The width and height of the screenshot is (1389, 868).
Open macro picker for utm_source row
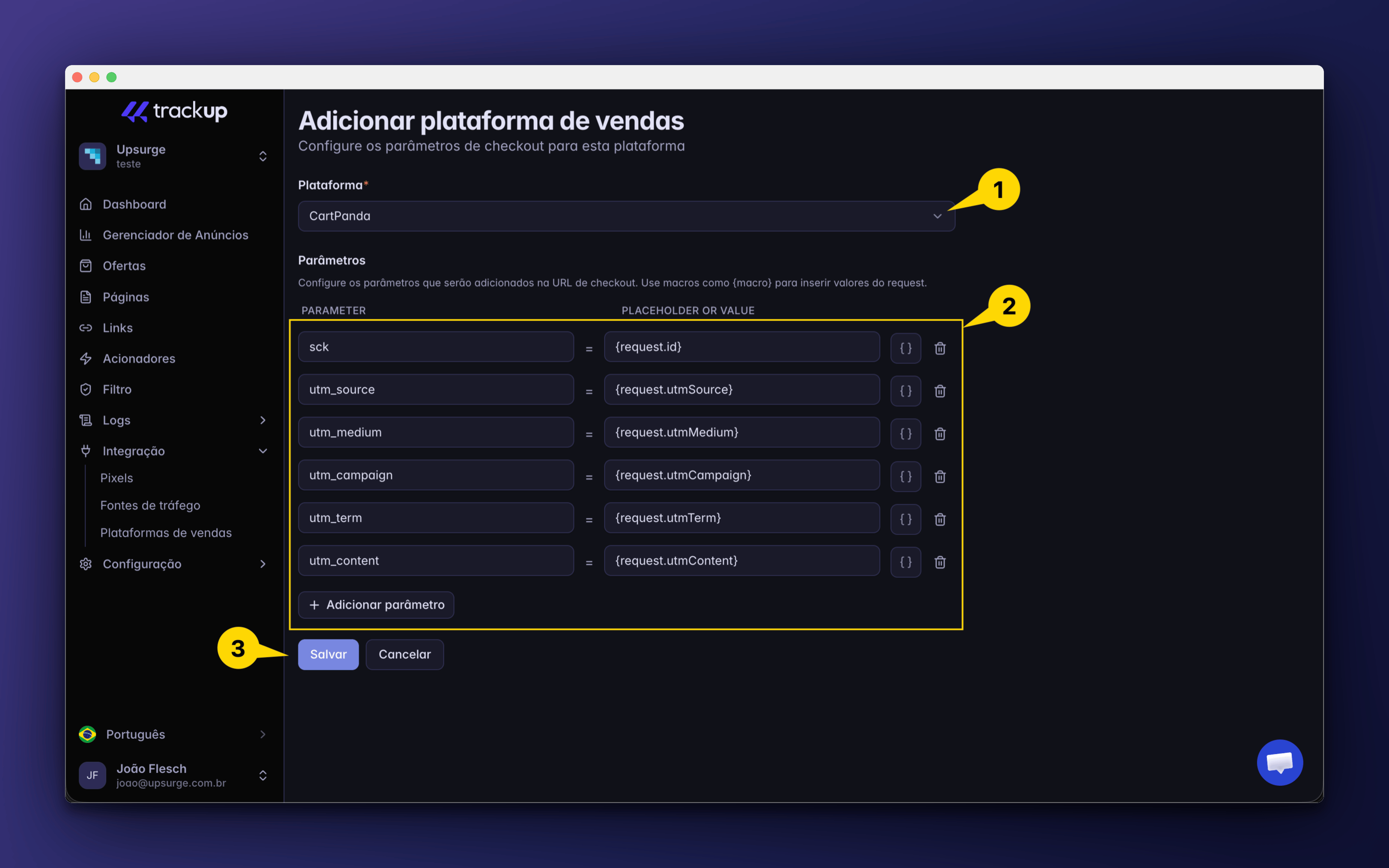coord(906,391)
